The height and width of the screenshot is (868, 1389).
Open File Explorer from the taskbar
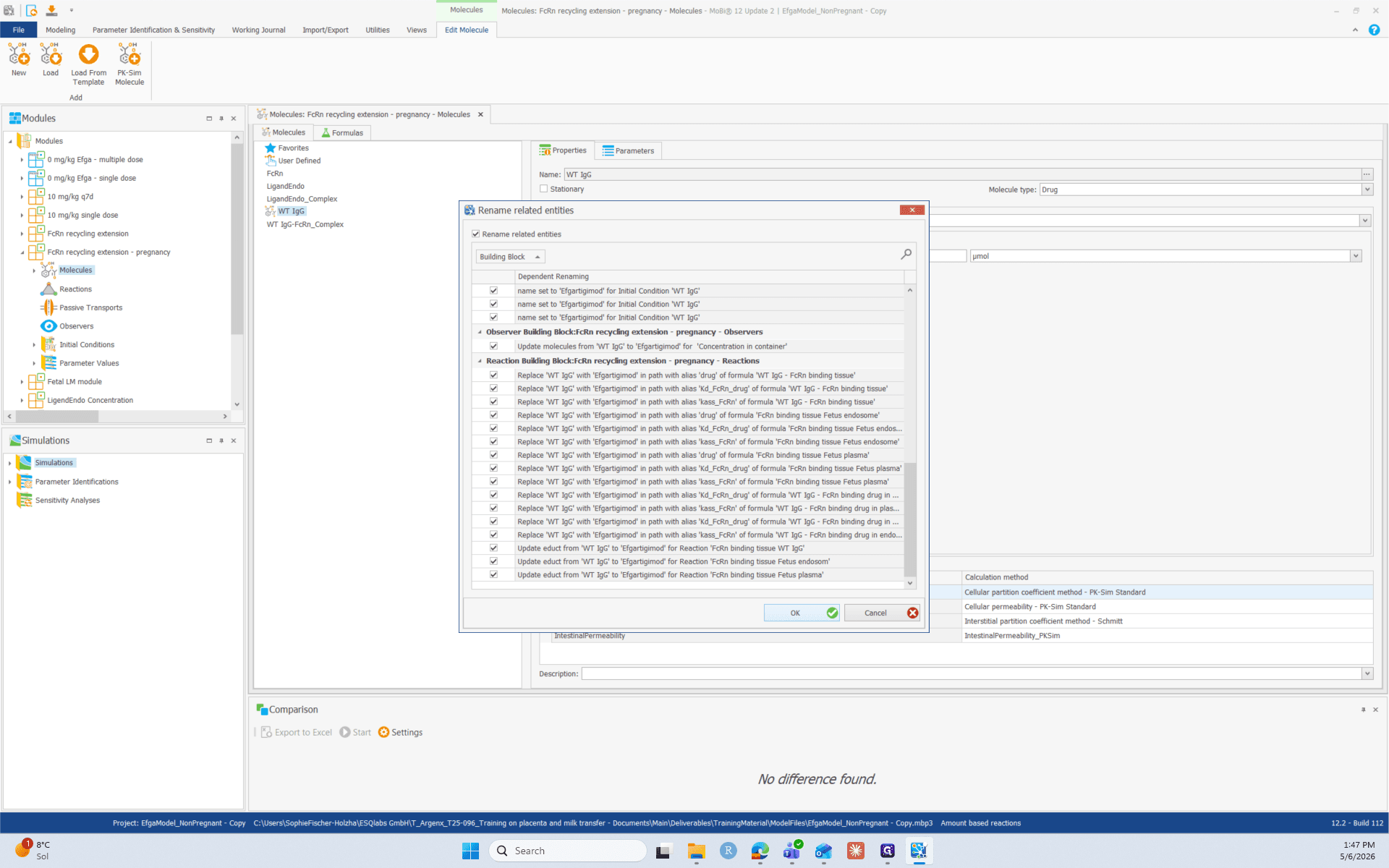pyautogui.click(x=696, y=851)
